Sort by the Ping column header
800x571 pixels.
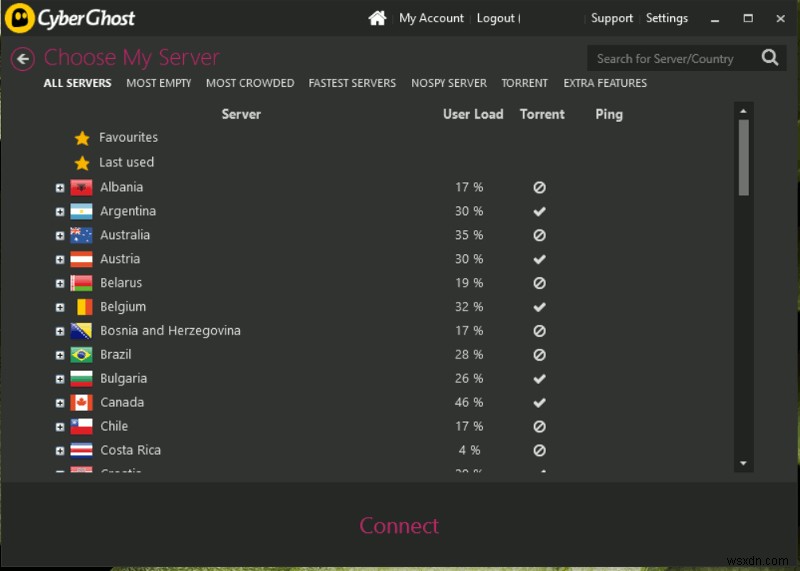click(x=609, y=114)
